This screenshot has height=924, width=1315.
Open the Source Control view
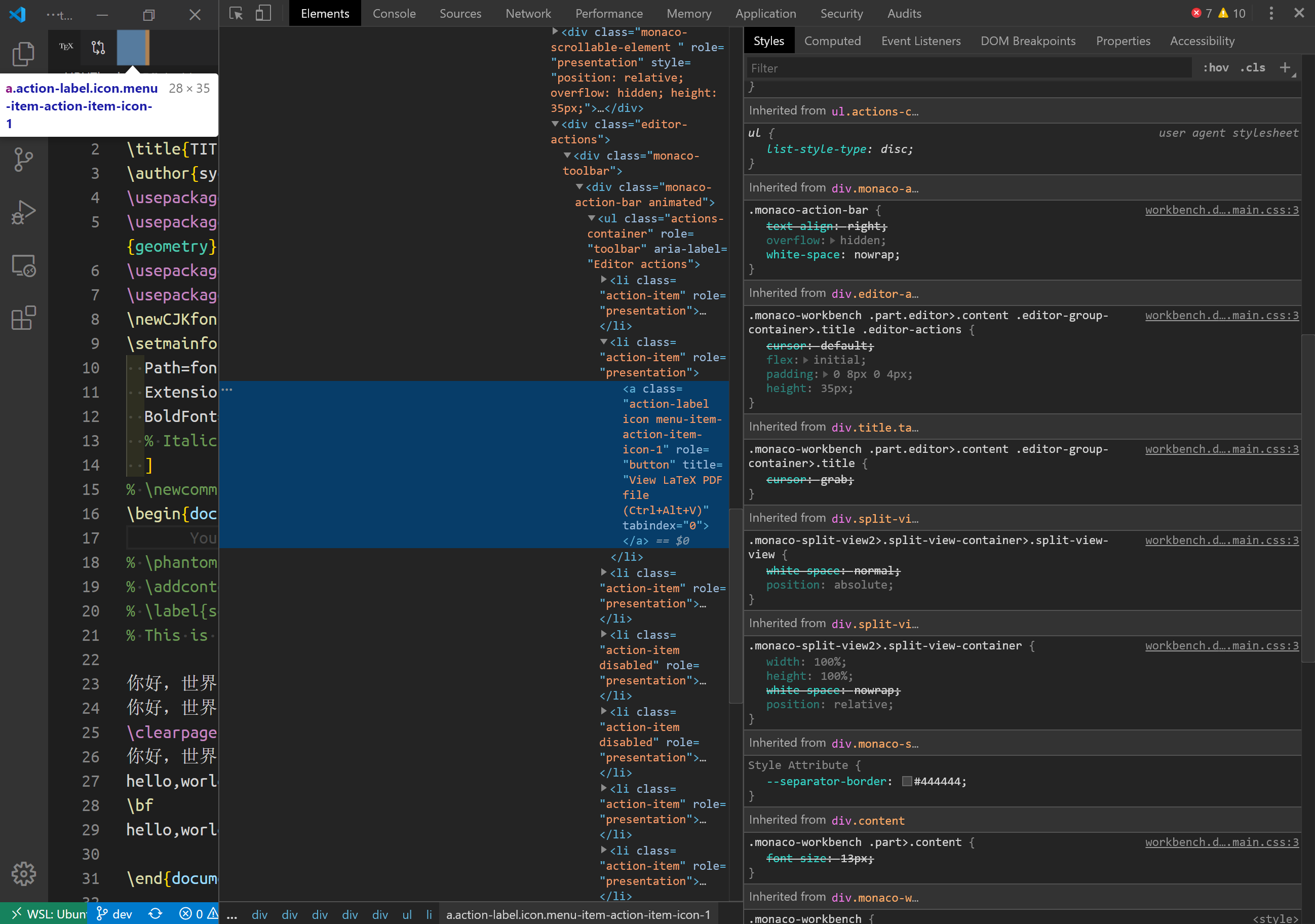(23, 159)
